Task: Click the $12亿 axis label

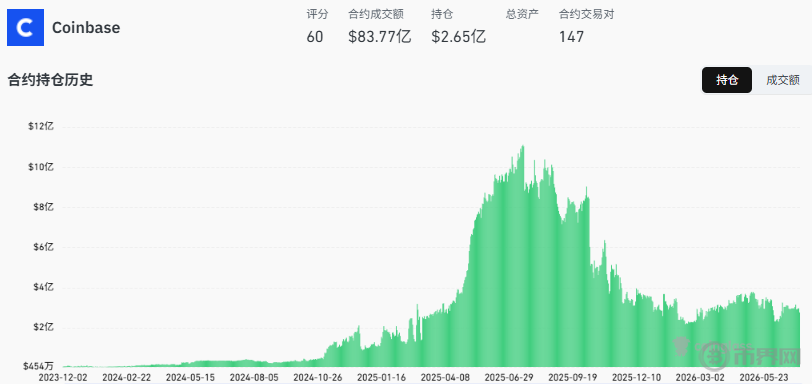Action: (x=41, y=126)
